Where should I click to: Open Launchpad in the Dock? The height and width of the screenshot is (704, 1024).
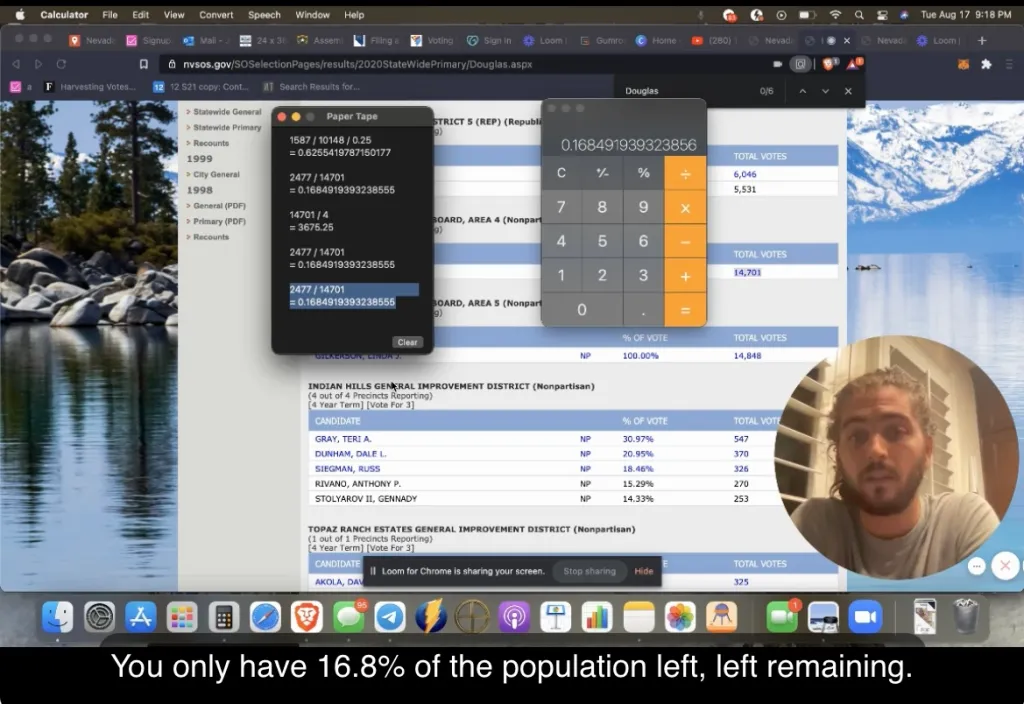click(x=182, y=616)
